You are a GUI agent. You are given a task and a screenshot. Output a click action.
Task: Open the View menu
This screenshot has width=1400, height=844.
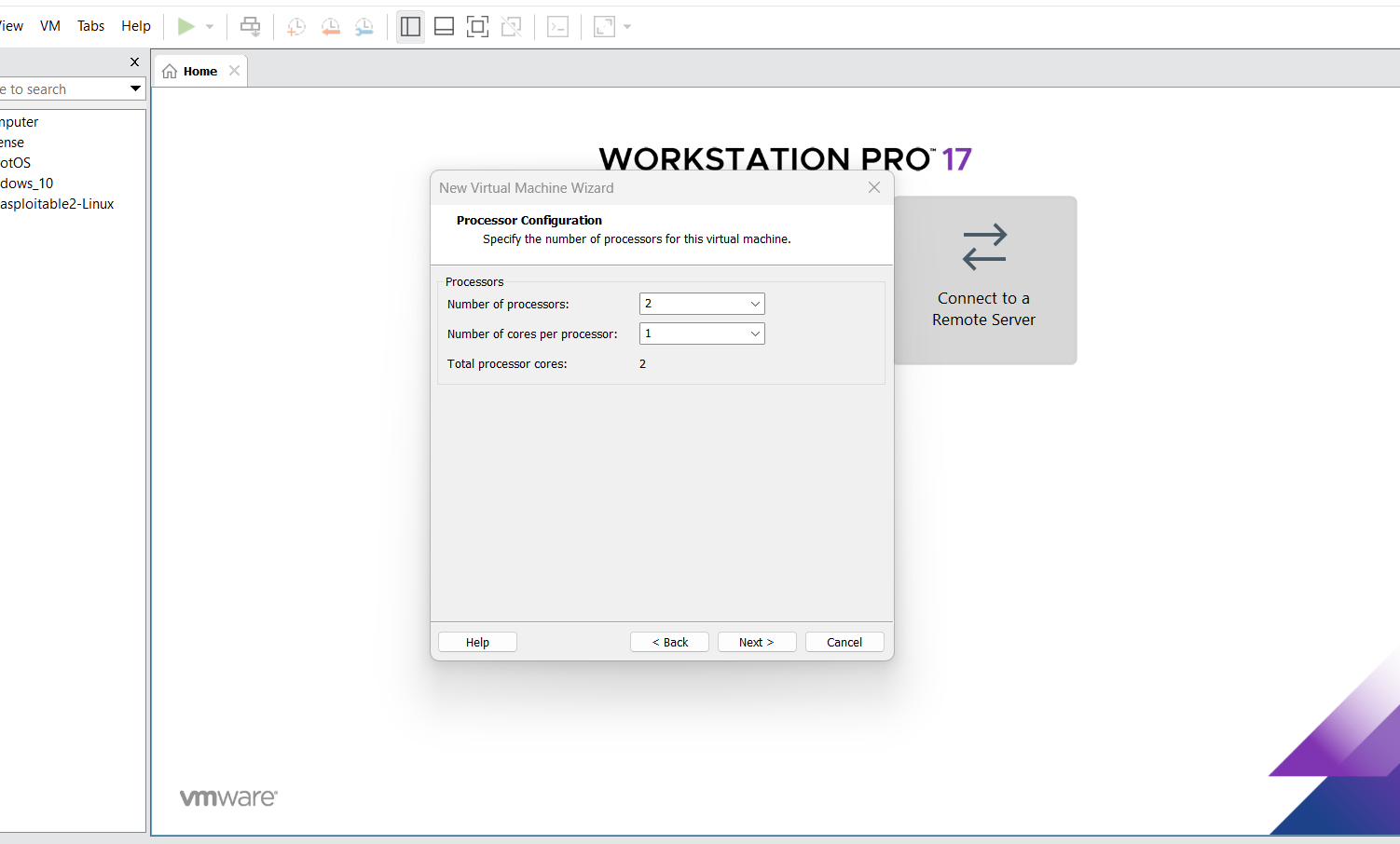pyautogui.click(x=11, y=26)
